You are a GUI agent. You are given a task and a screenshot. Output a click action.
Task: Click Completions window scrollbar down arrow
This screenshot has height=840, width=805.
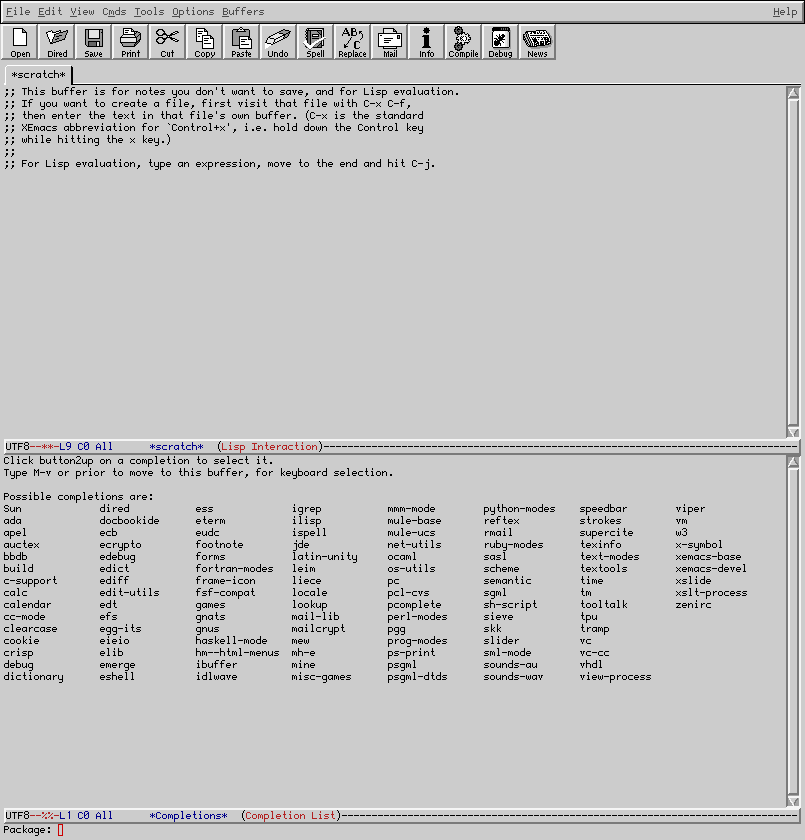click(793, 801)
